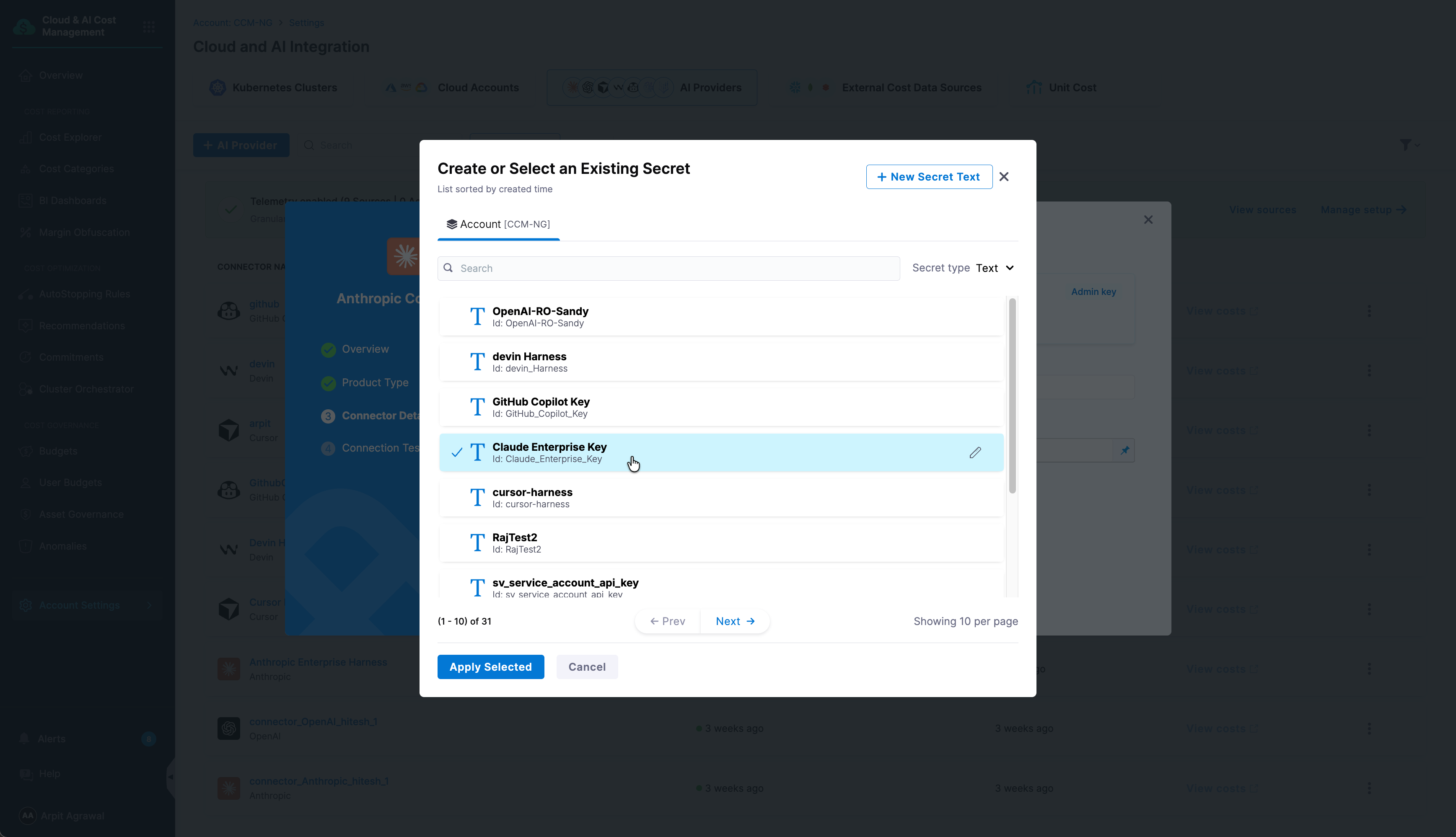Image resolution: width=1456 pixels, height=837 pixels.
Task: Select the Account [CCM-NG] tab
Action: pos(498,224)
